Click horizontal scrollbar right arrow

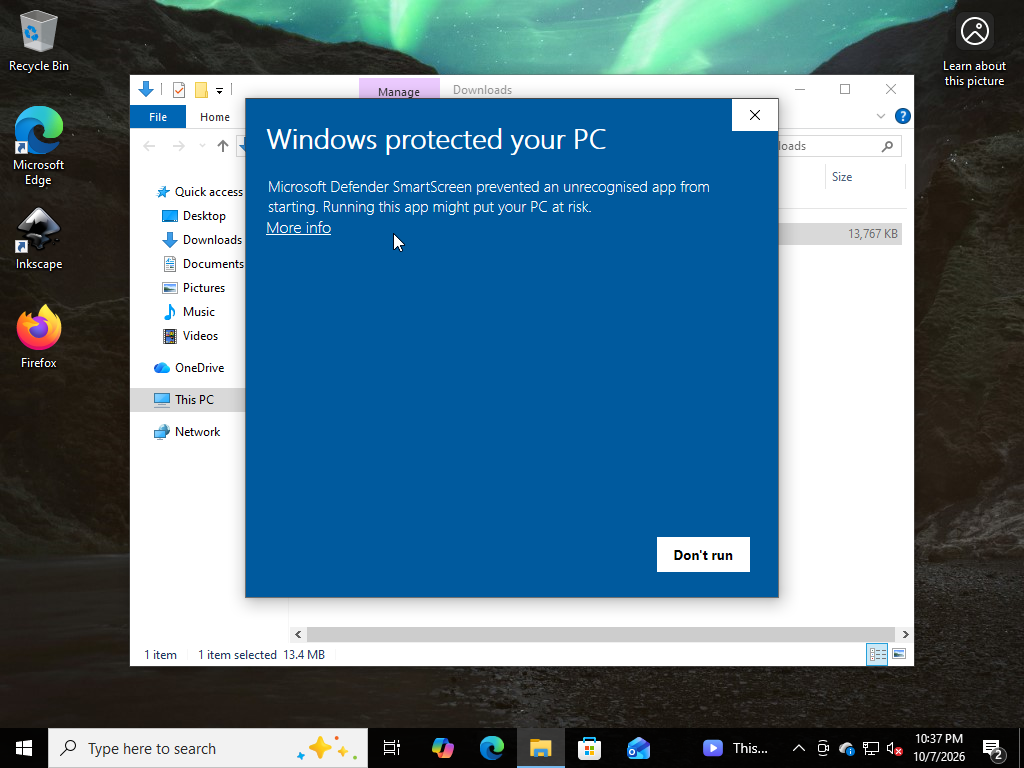pyautogui.click(x=905, y=634)
